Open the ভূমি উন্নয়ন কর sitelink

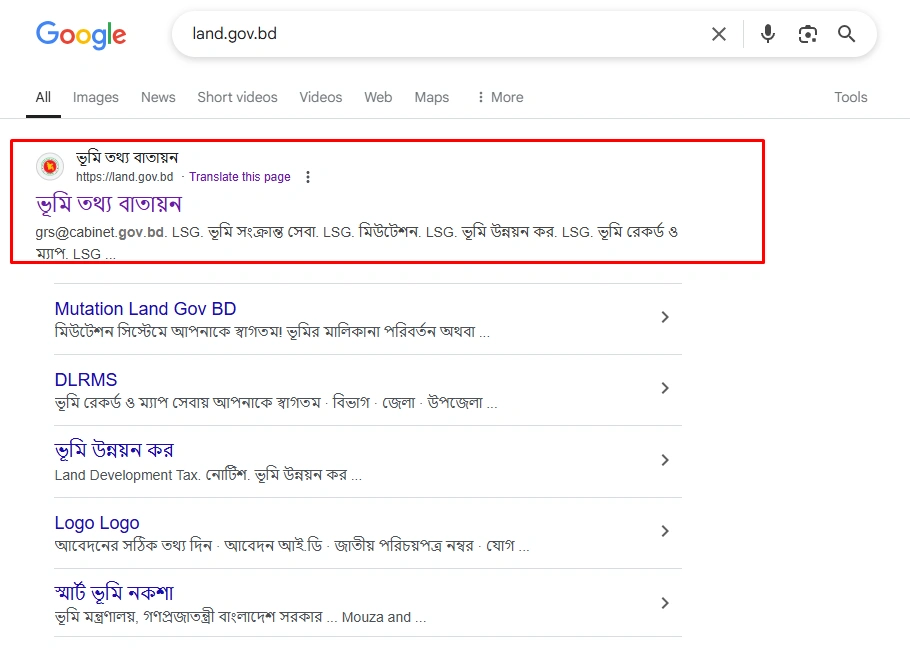click(x=114, y=451)
